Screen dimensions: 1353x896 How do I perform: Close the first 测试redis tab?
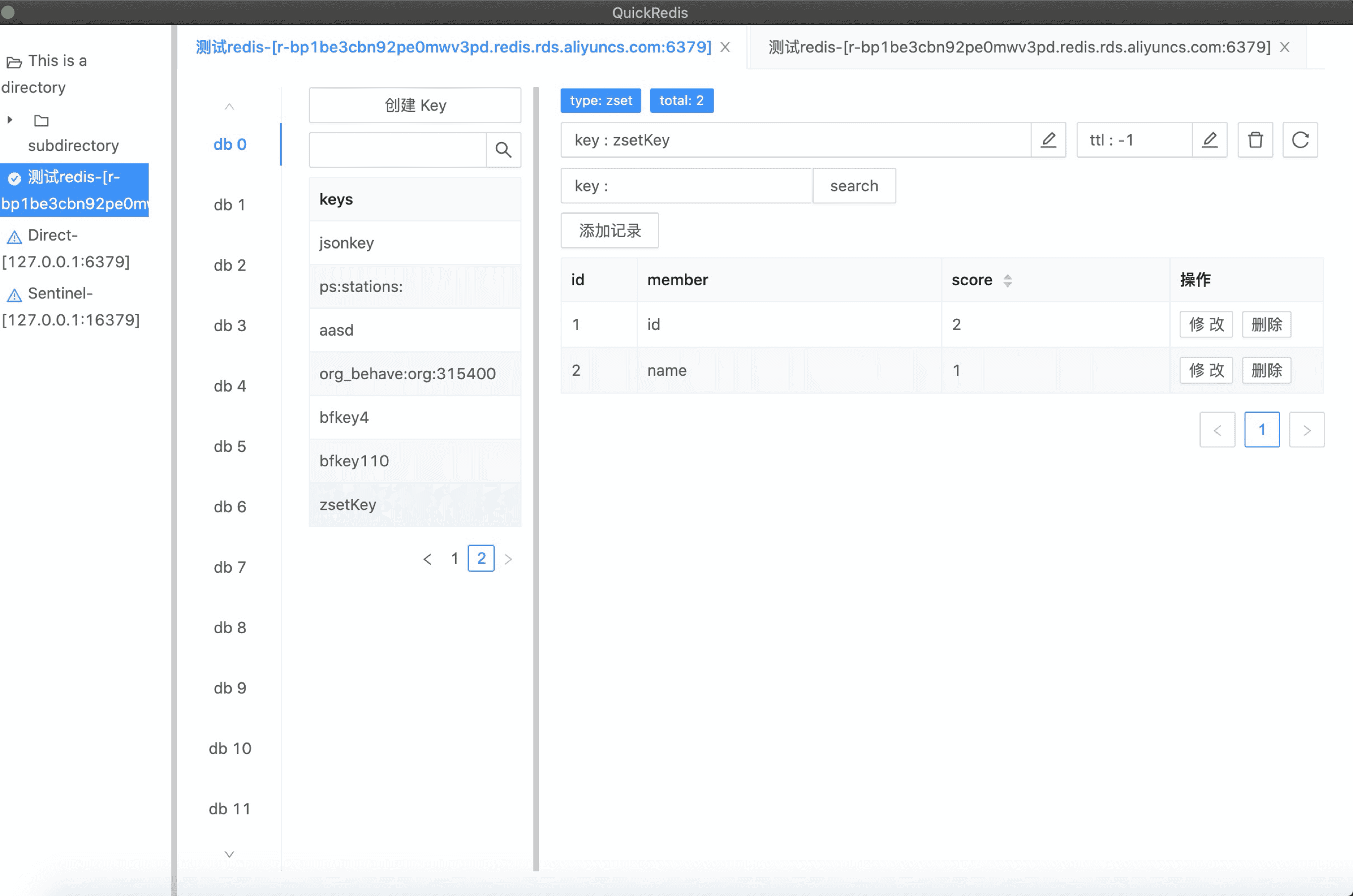point(725,47)
